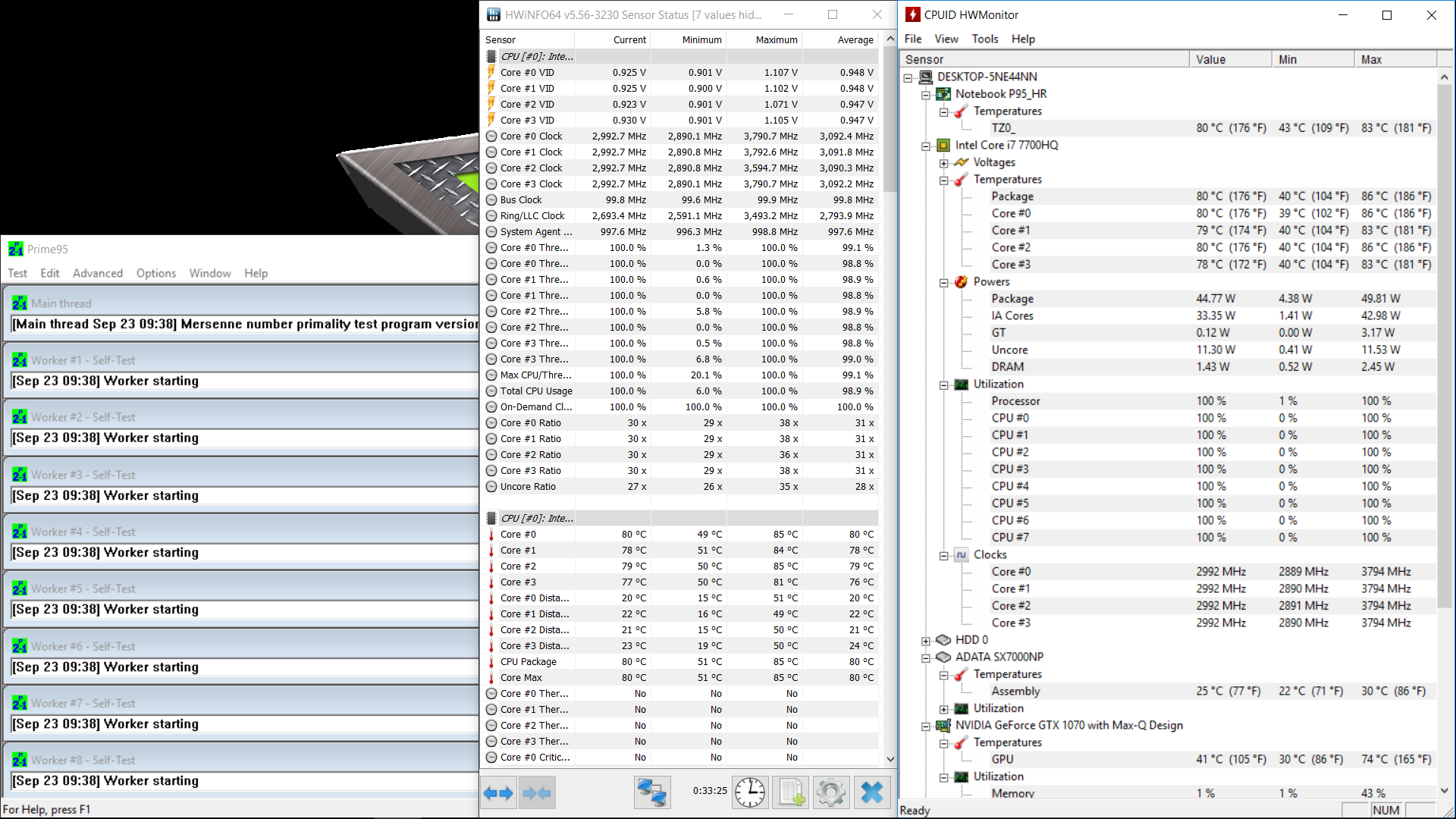Click Prime95 Main thread window icon
Viewport: 1456px width, 819px height.
click(x=20, y=303)
